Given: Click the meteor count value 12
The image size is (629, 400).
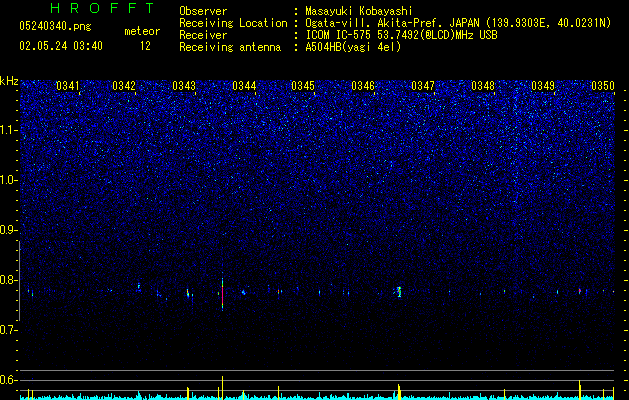Looking at the screenshot, I should [x=145, y=46].
